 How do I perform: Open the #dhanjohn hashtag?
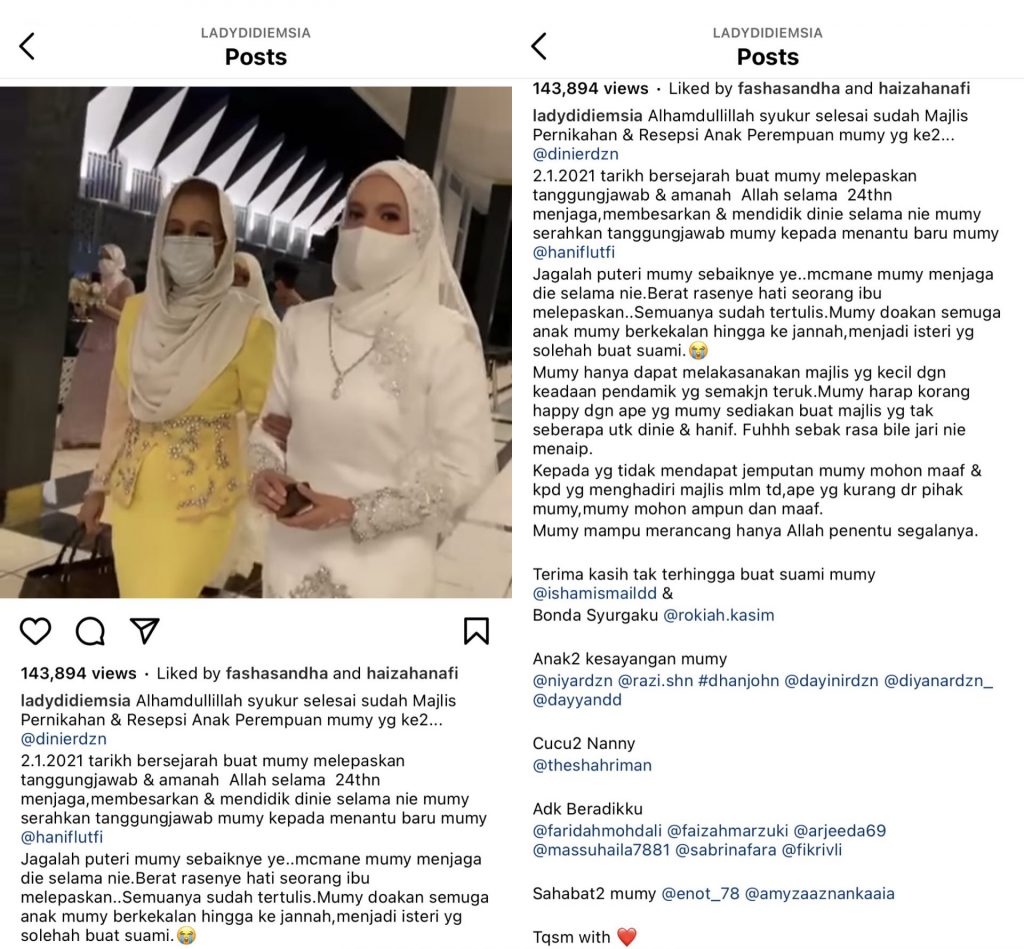(738, 681)
